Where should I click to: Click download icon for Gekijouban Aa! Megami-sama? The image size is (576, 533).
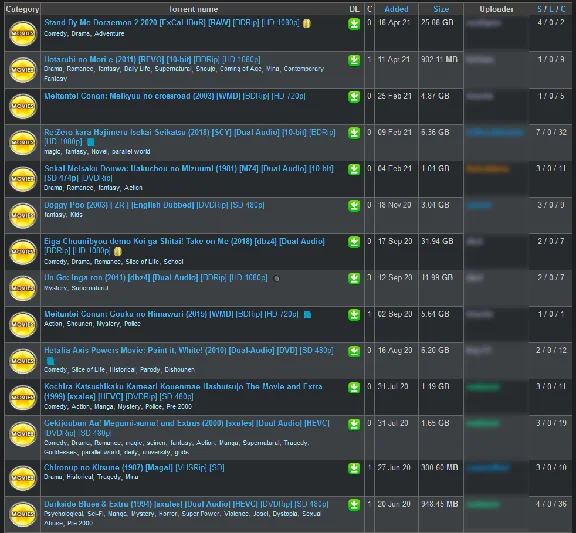click(x=354, y=424)
